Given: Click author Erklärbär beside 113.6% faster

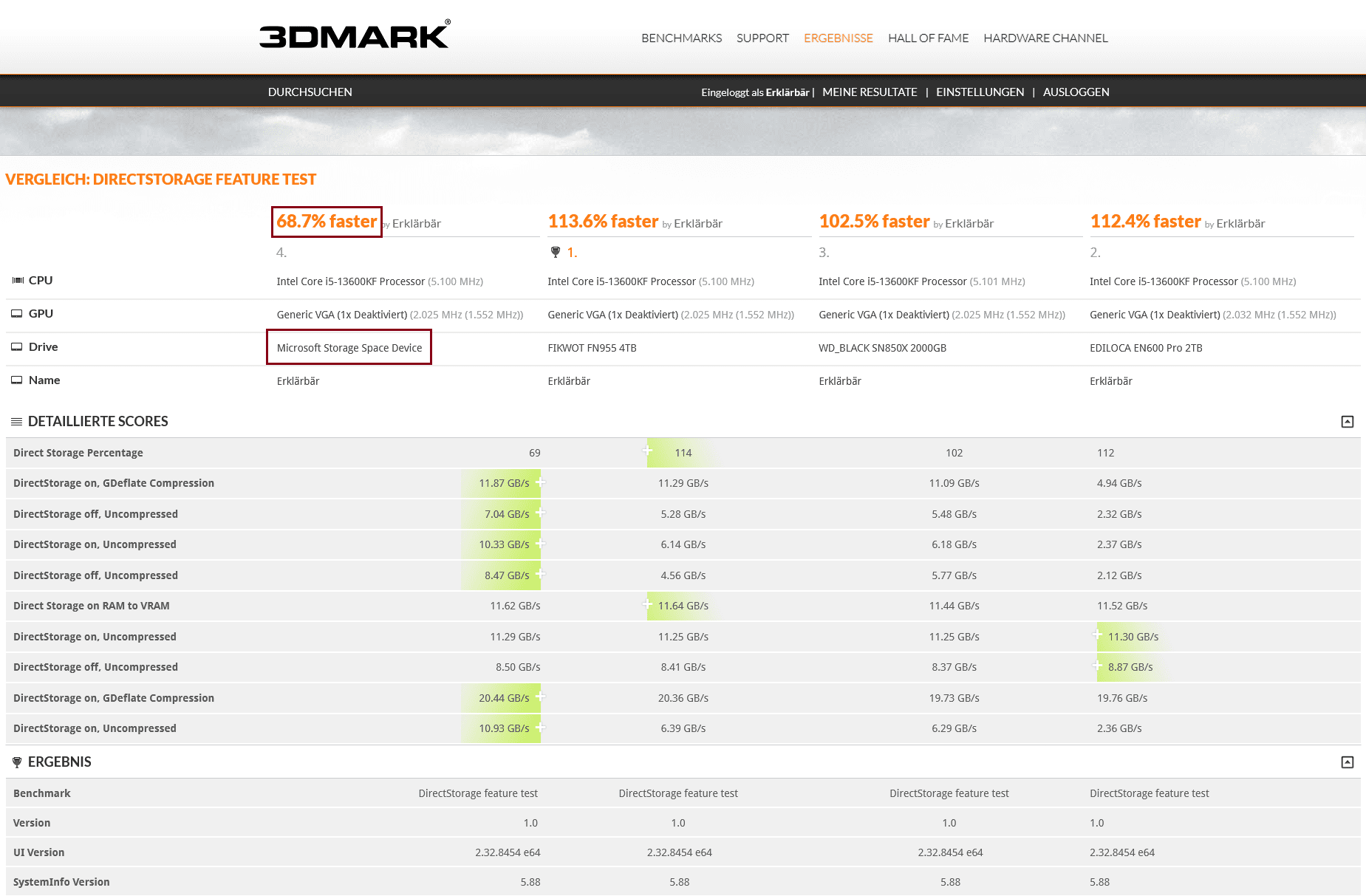Looking at the screenshot, I should click(x=698, y=224).
